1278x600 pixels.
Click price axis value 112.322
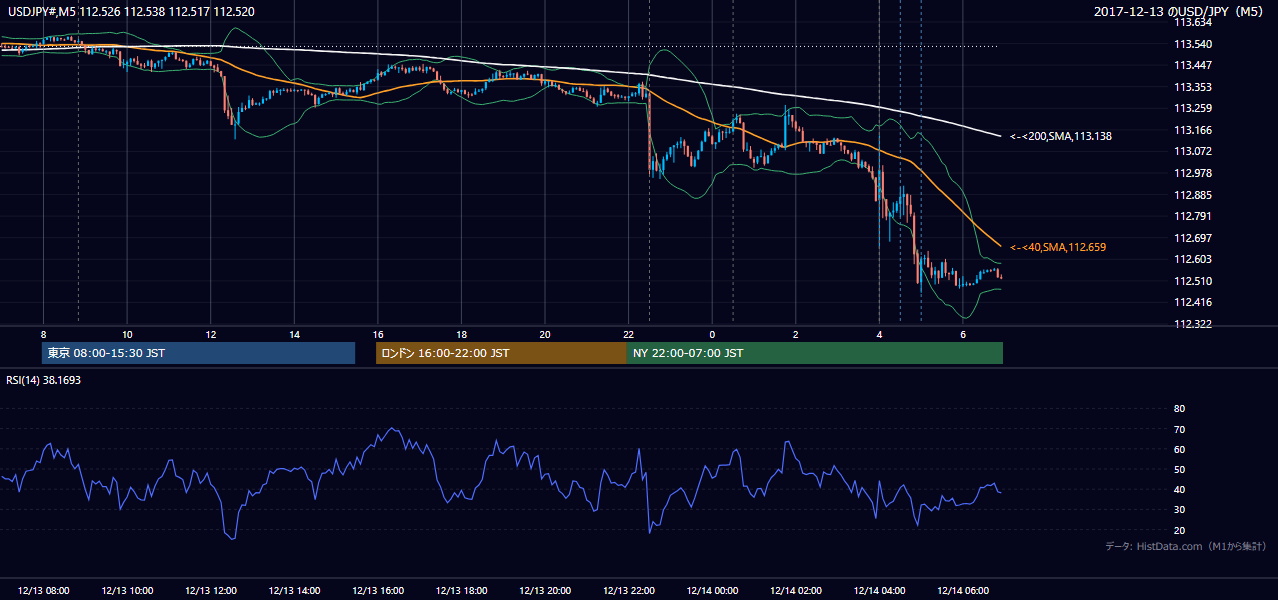[x=1191, y=324]
